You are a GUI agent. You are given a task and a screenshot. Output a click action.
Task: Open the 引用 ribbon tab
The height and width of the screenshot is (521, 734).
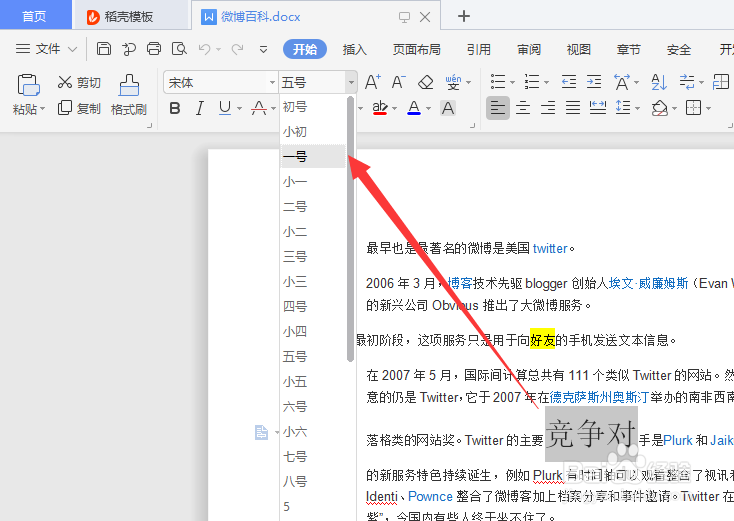[x=479, y=49]
